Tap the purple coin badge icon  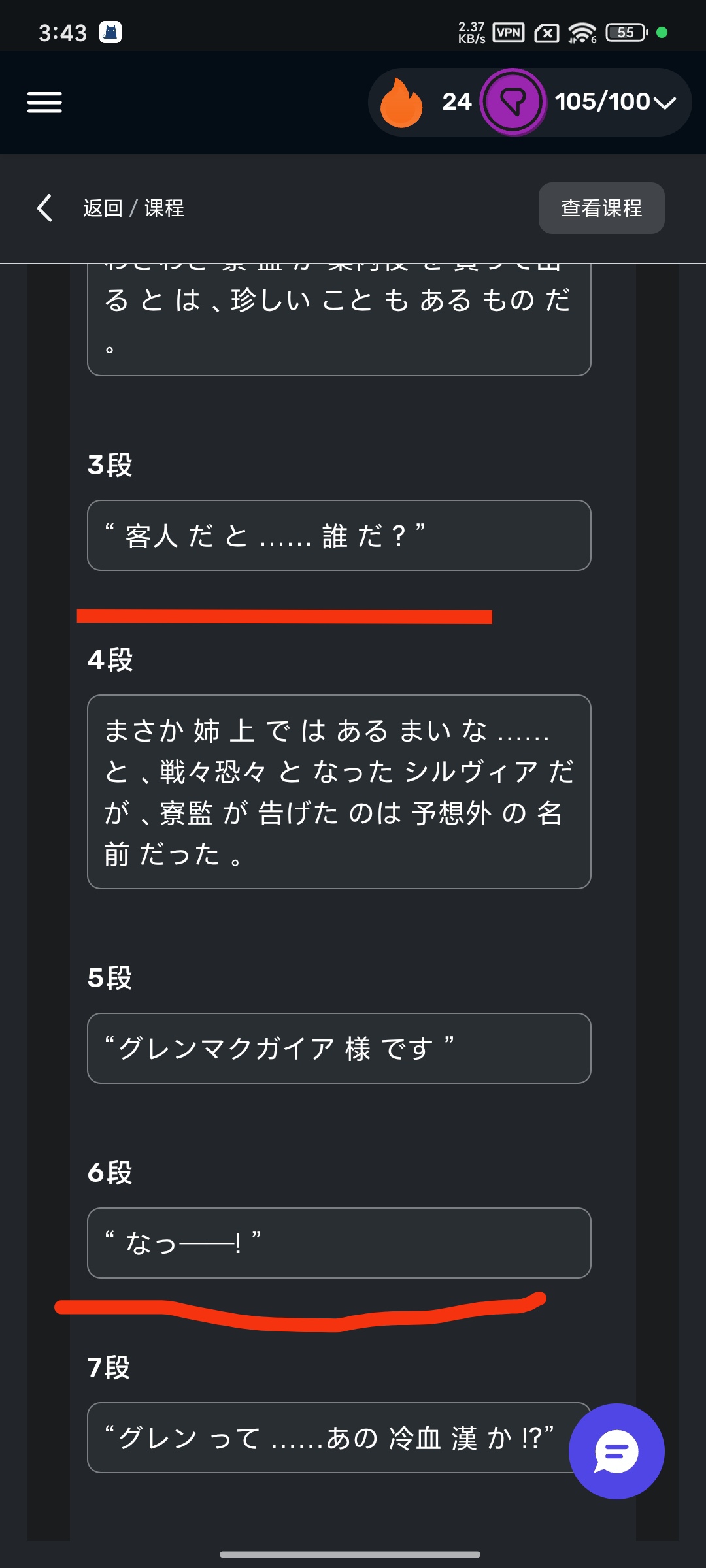[x=513, y=102]
